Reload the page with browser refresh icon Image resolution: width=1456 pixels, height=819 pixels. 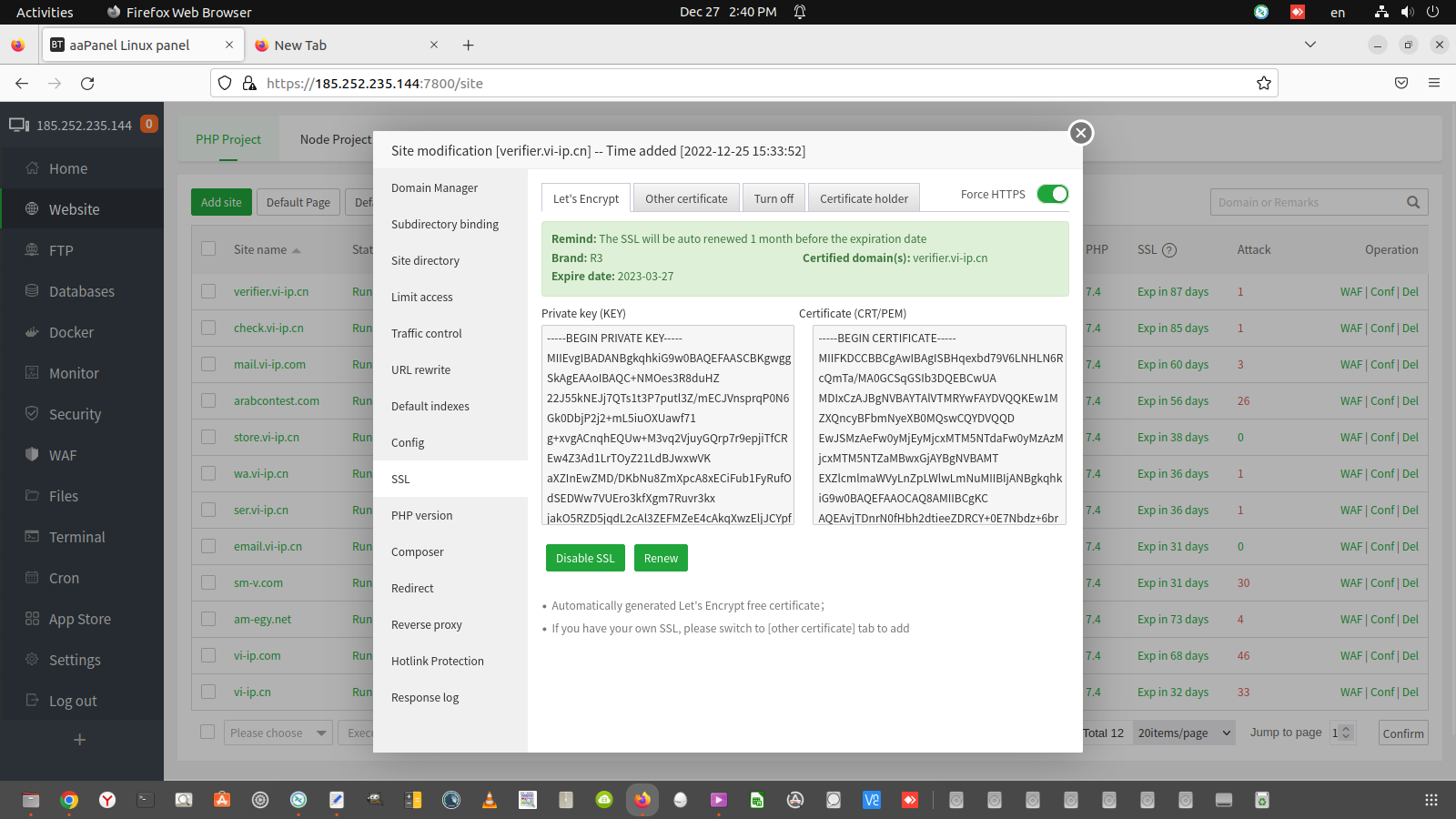87,83
